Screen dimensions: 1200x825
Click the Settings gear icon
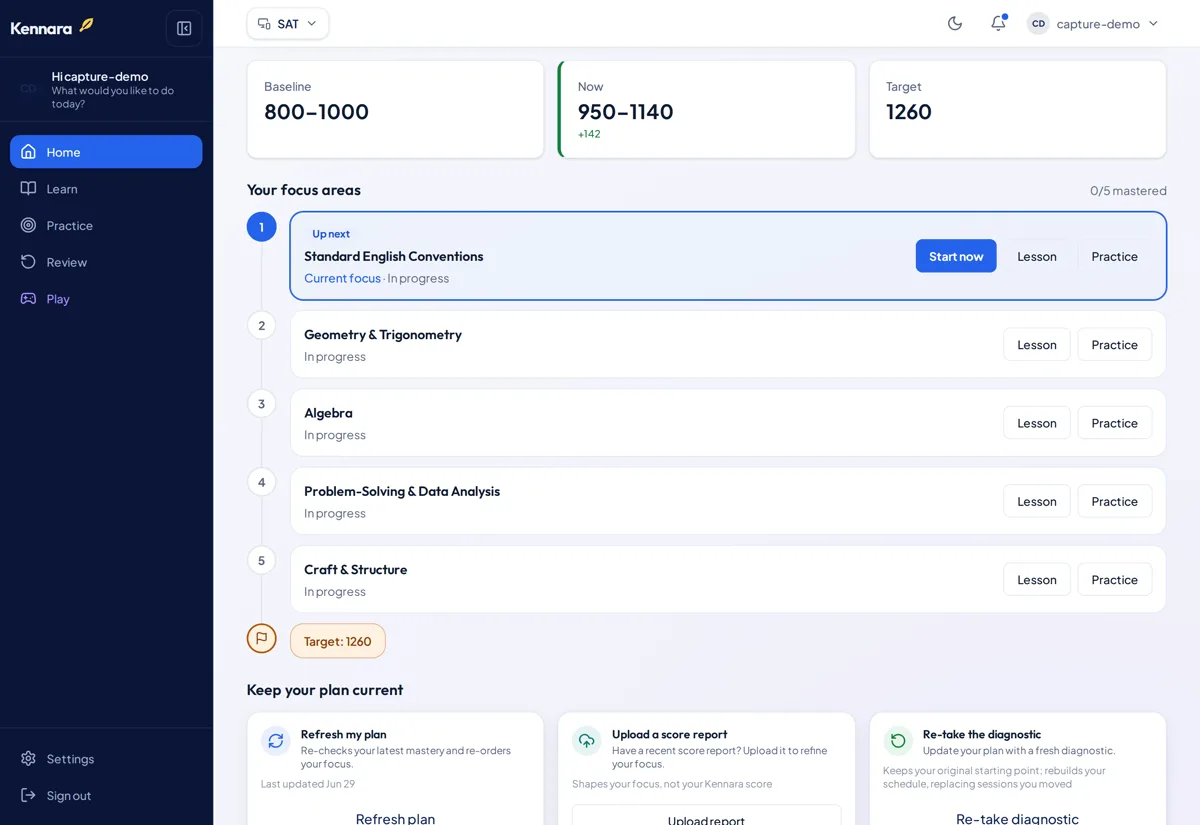click(x=28, y=759)
